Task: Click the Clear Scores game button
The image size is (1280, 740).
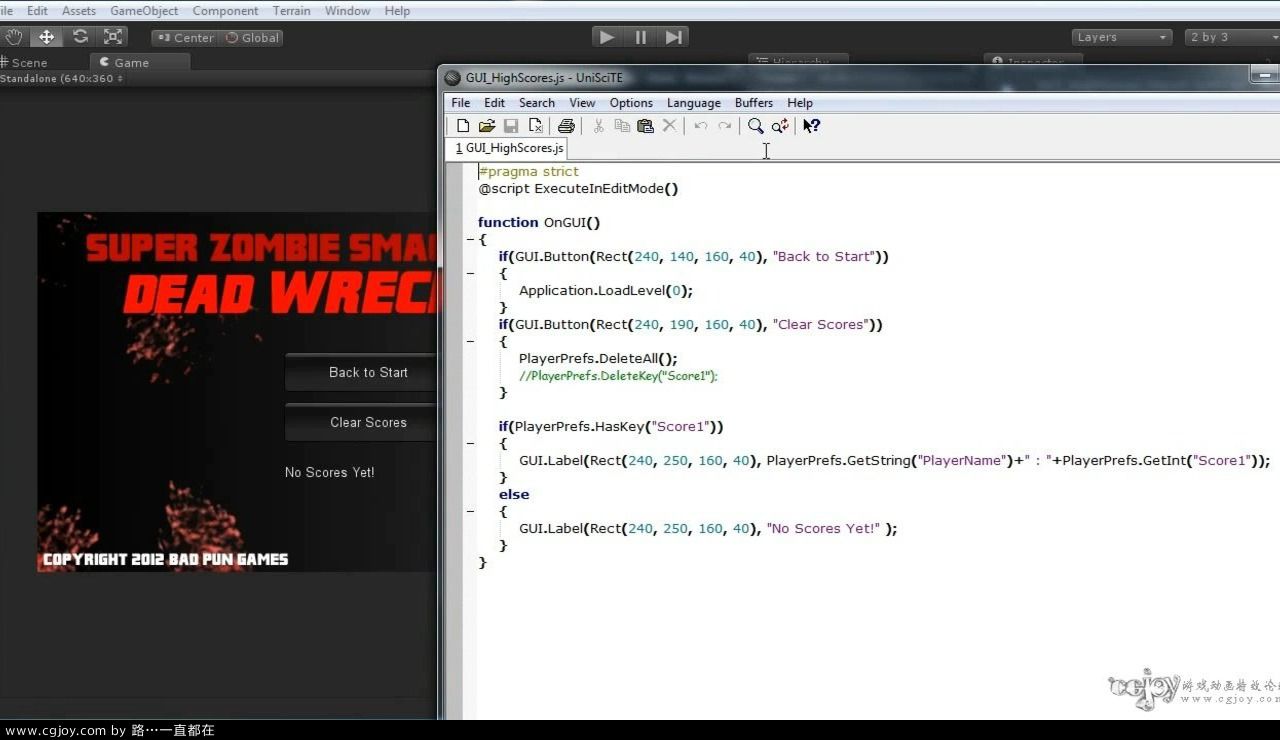Action: pyautogui.click(x=360, y=422)
